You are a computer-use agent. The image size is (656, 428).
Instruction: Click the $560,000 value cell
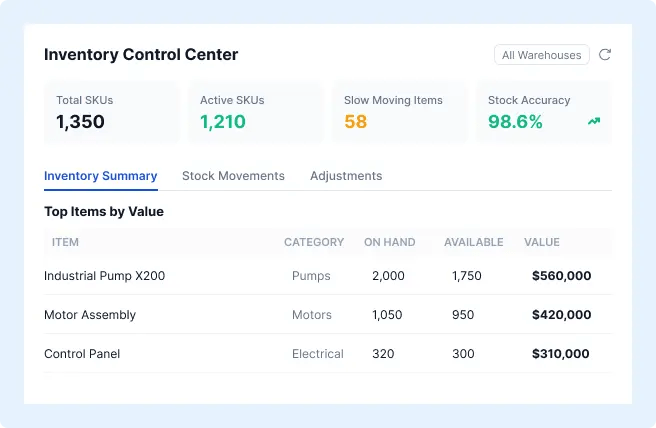[x=561, y=276]
